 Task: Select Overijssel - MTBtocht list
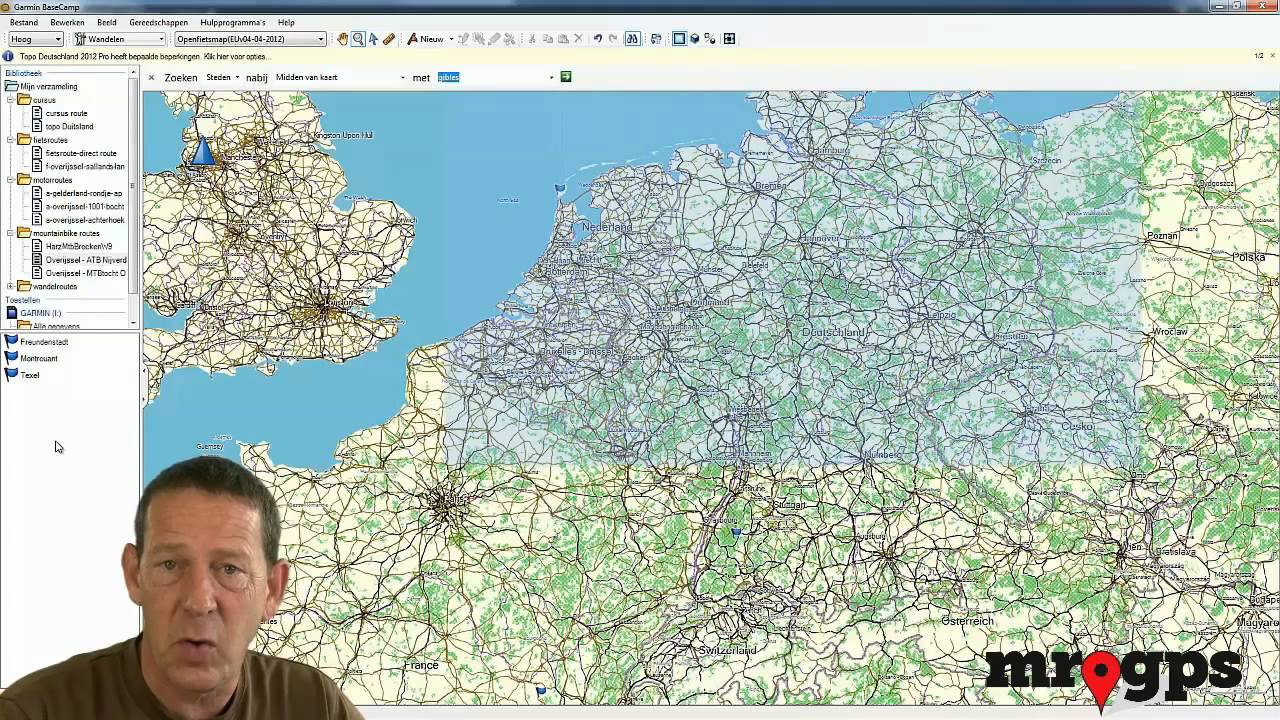coord(86,273)
